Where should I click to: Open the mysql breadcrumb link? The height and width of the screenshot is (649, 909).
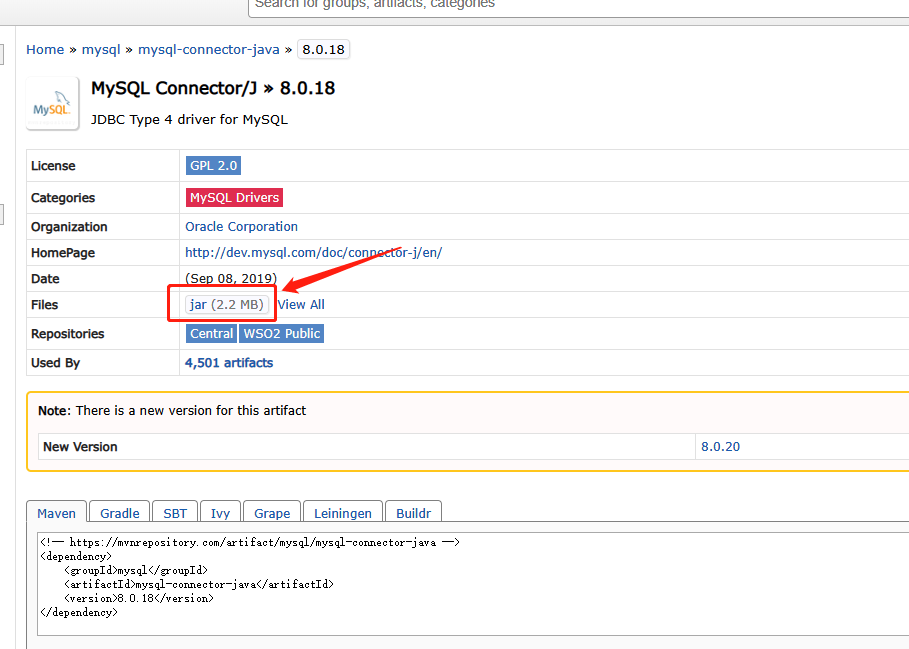[101, 50]
